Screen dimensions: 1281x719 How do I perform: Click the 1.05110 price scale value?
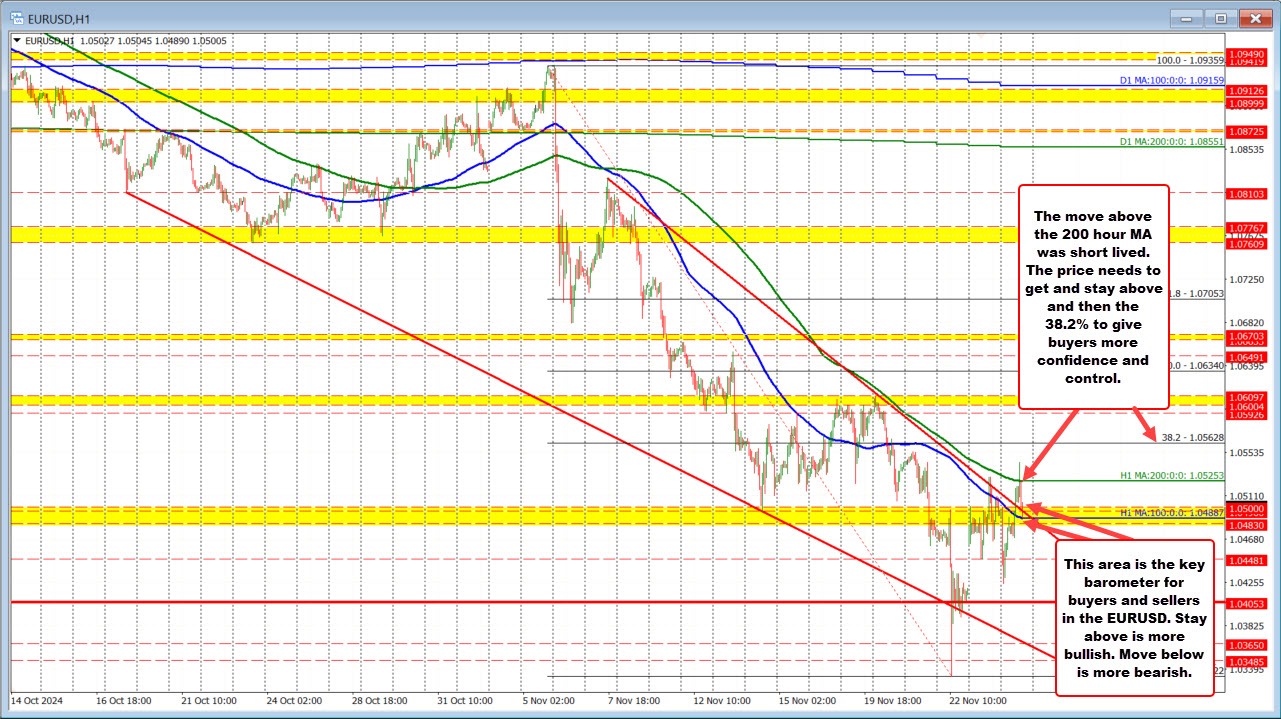pos(1246,495)
